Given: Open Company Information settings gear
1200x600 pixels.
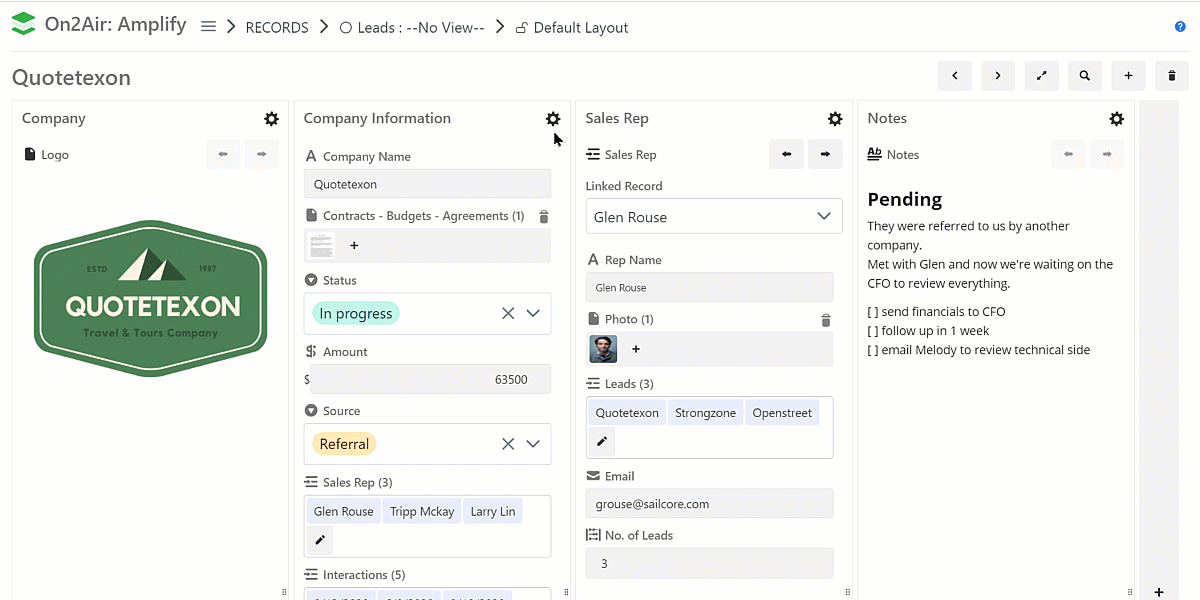Looking at the screenshot, I should tap(553, 119).
